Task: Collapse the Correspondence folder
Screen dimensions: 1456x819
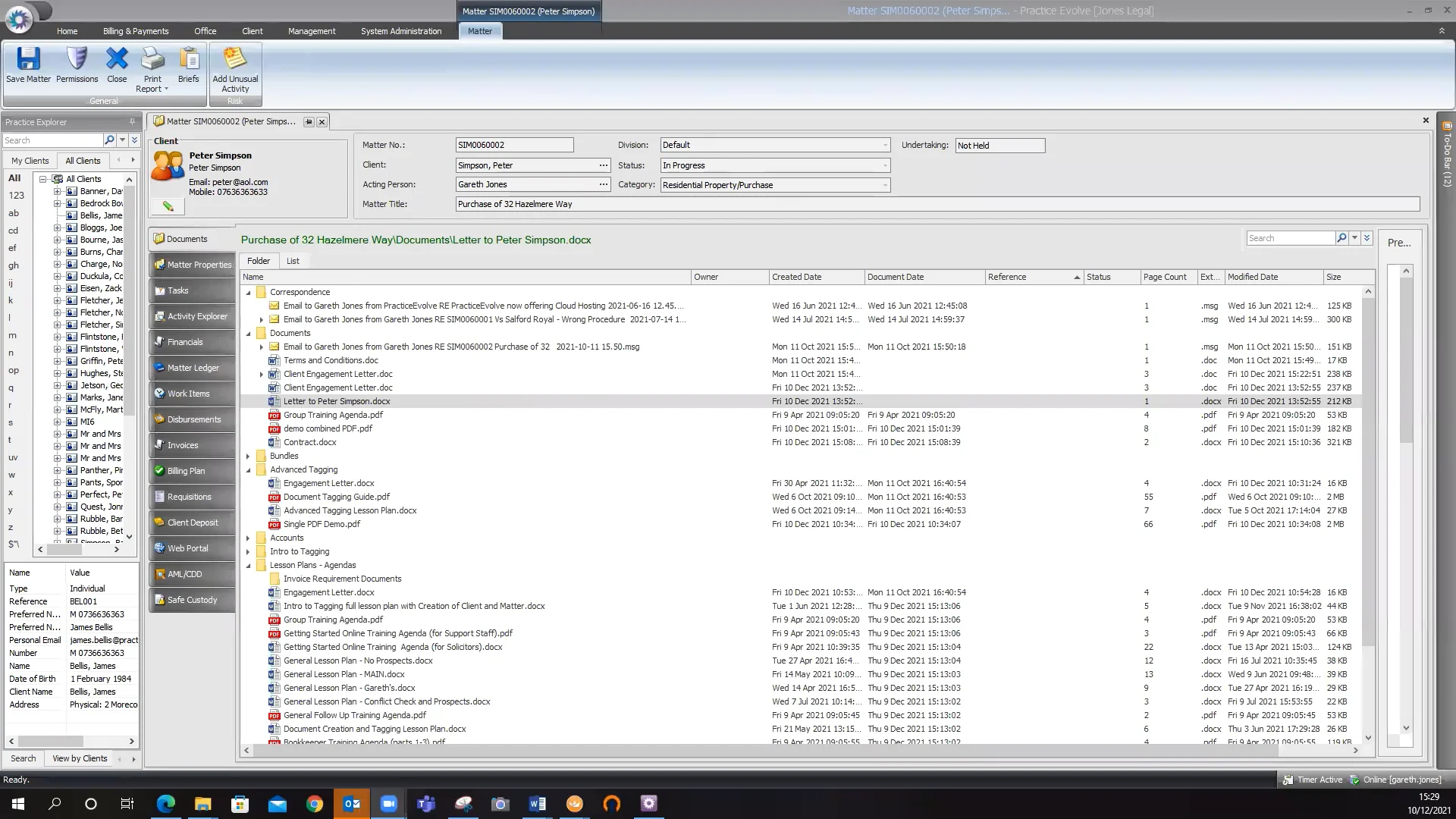Action: coord(248,292)
